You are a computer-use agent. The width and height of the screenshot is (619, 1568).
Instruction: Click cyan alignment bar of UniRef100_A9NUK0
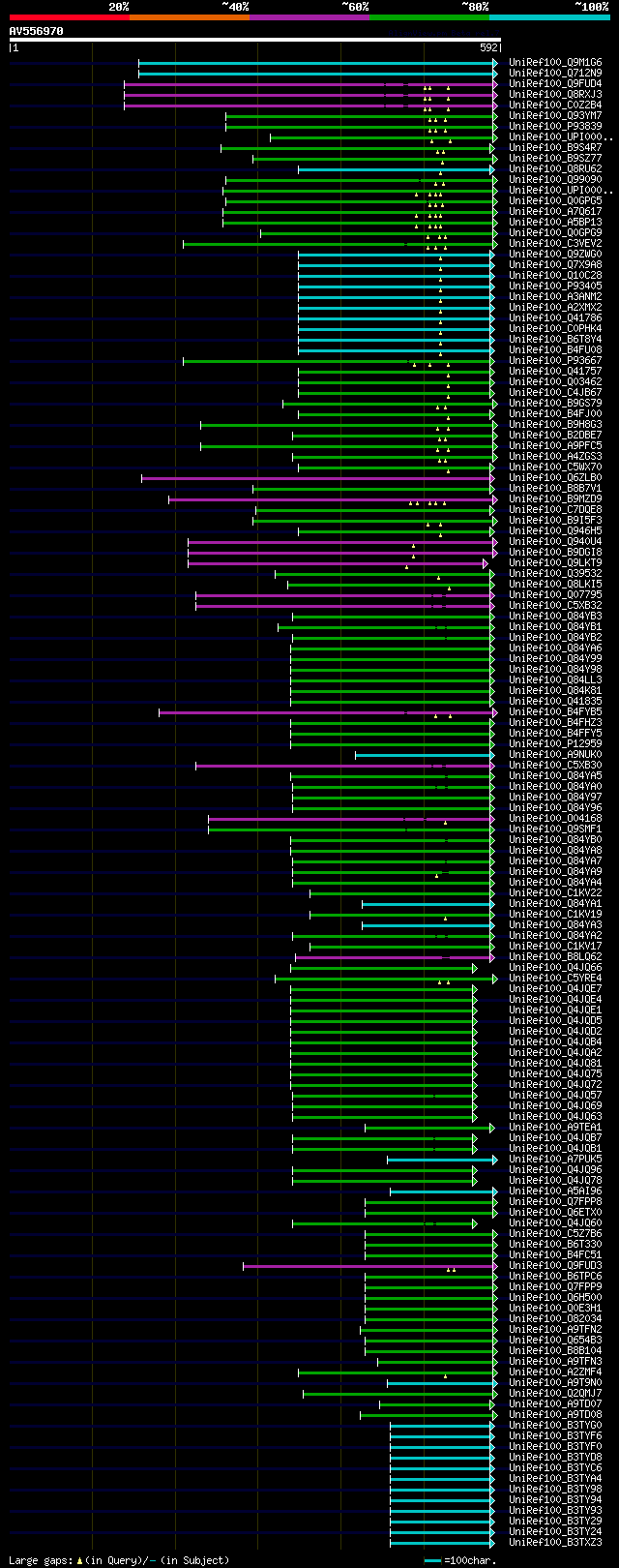(x=425, y=755)
